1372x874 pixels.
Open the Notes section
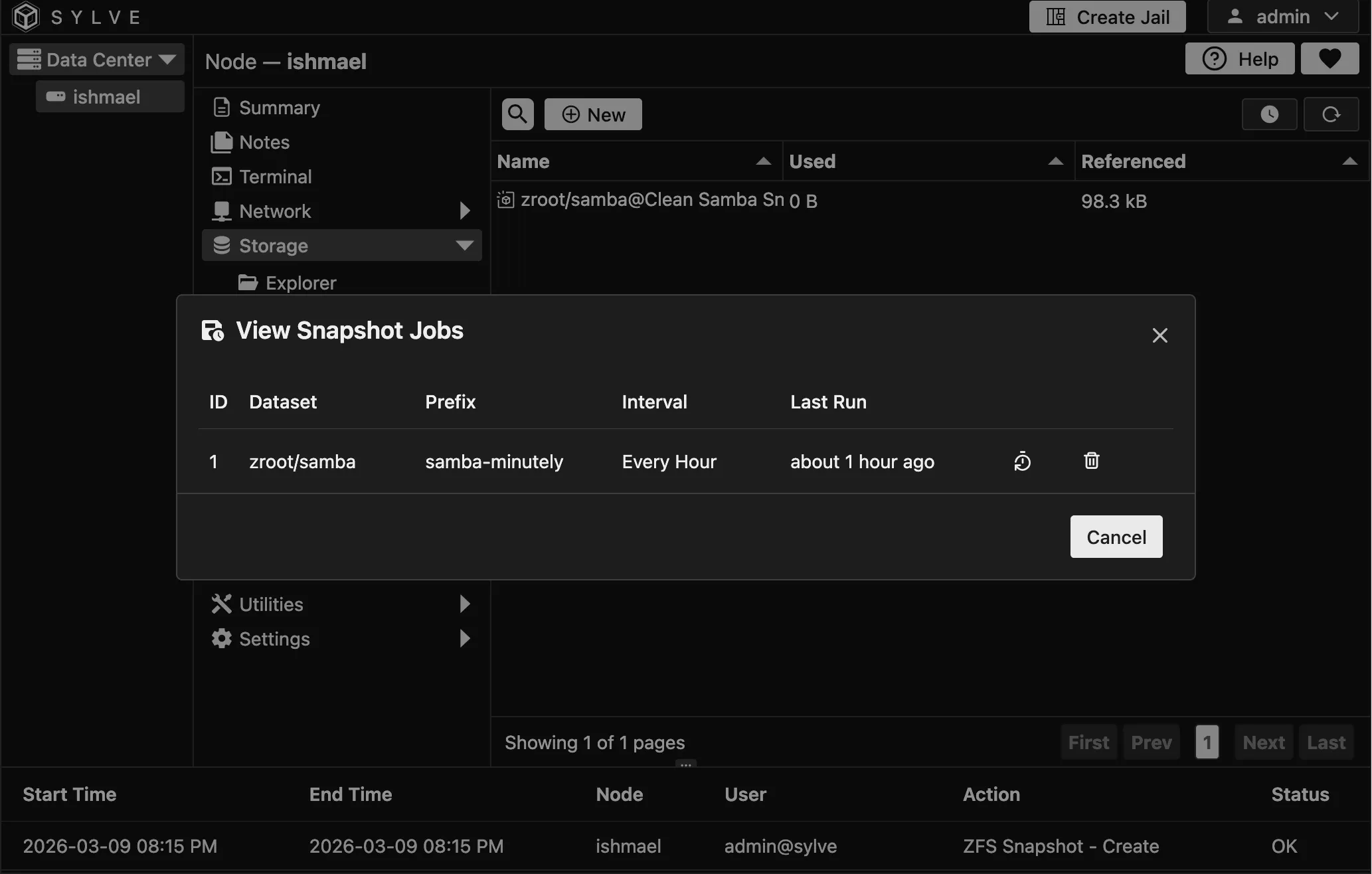(x=264, y=141)
